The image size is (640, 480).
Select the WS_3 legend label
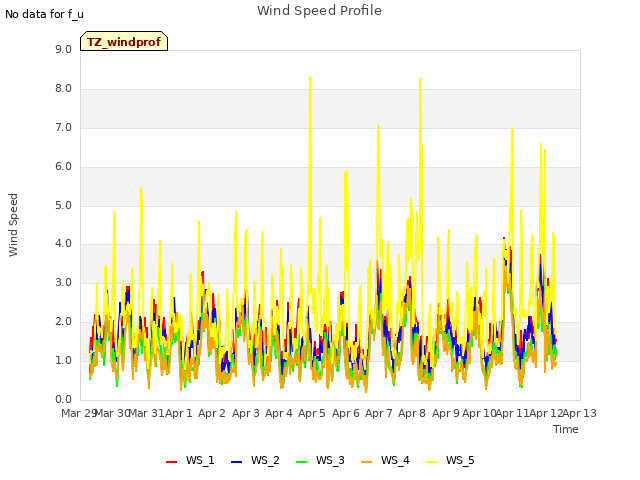point(330,460)
